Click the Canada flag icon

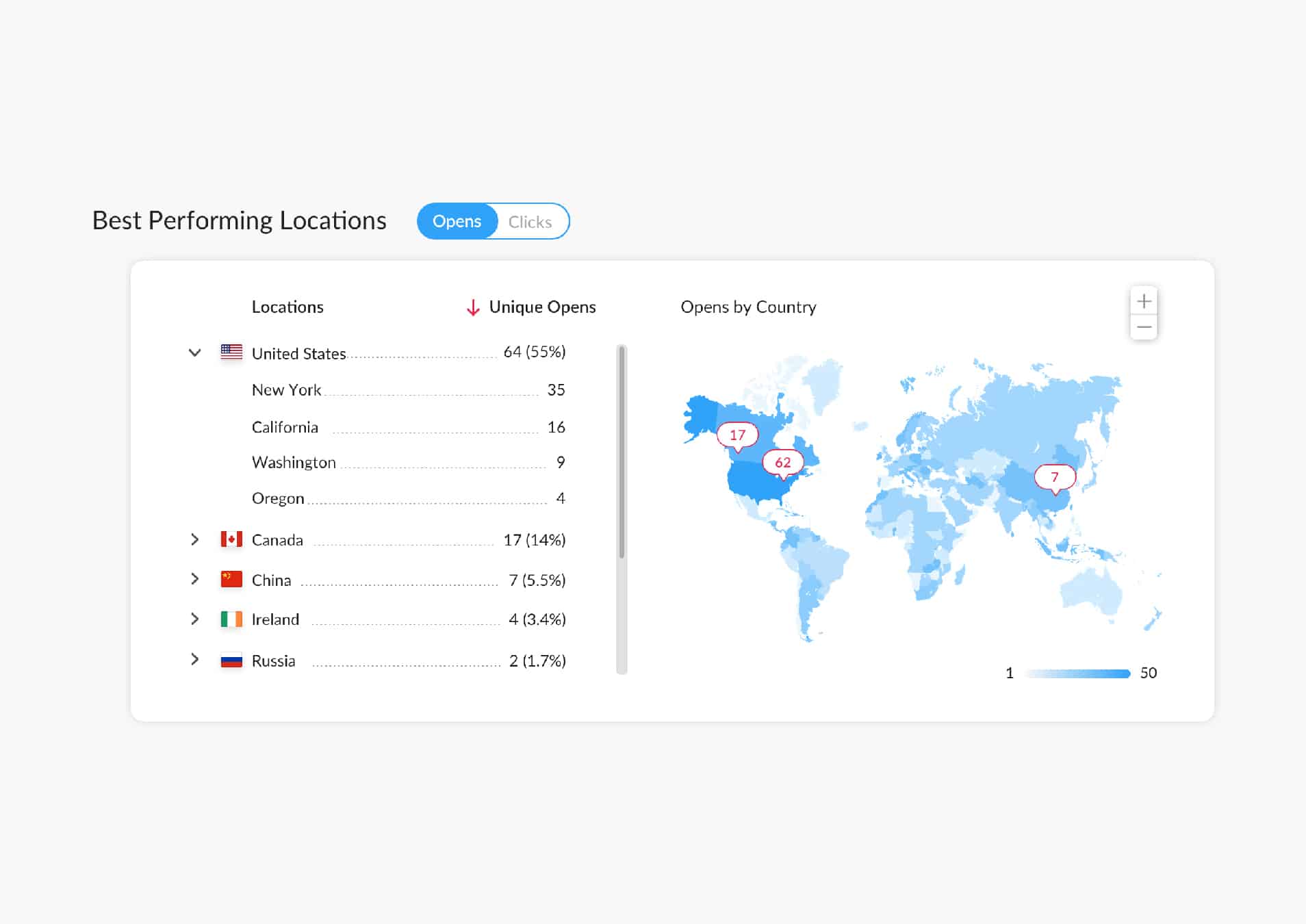(x=231, y=539)
